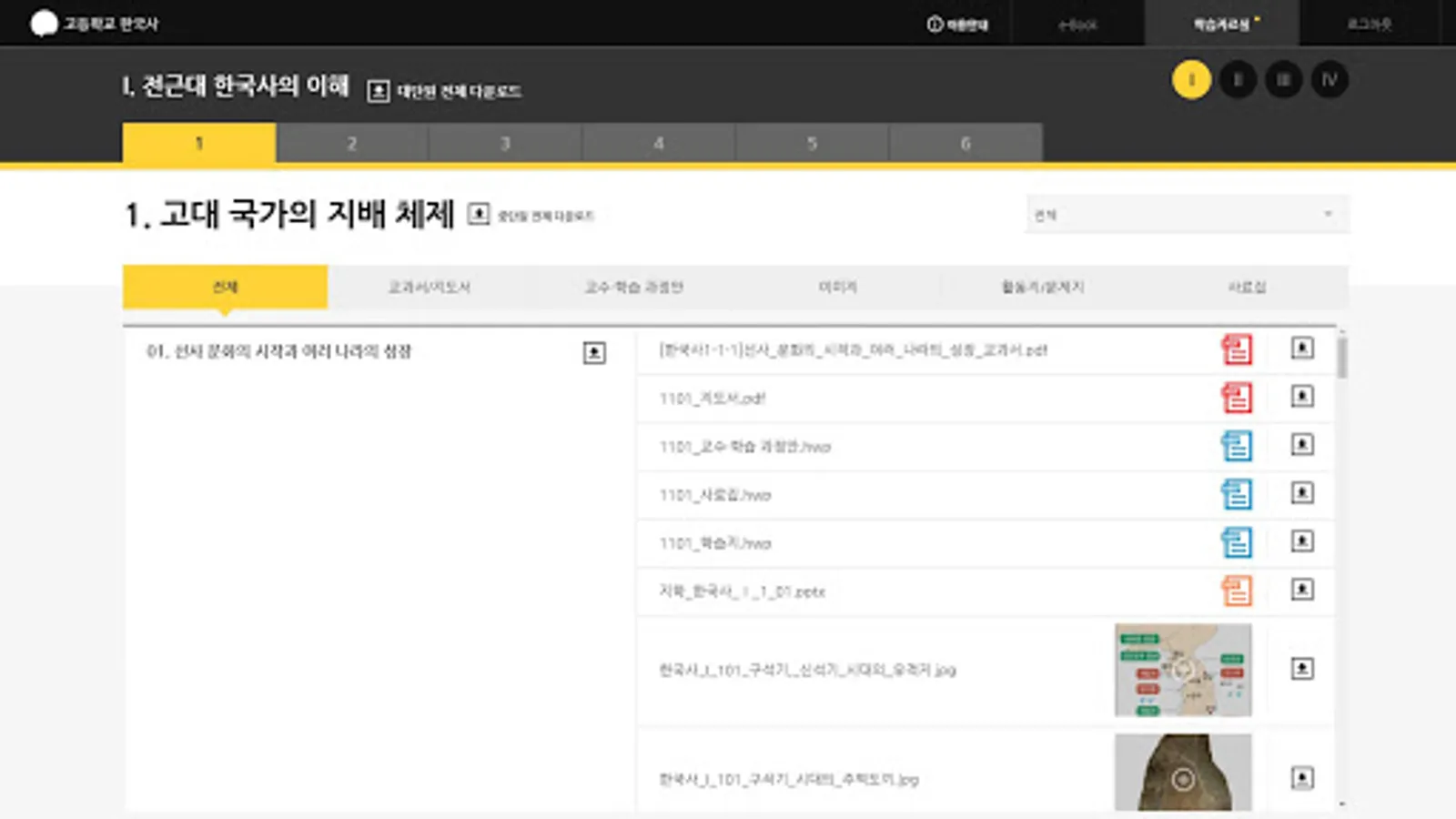This screenshot has height=819, width=1456.
Task: Open the highlighted top menu with the yellow dot
Action: [1222, 24]
